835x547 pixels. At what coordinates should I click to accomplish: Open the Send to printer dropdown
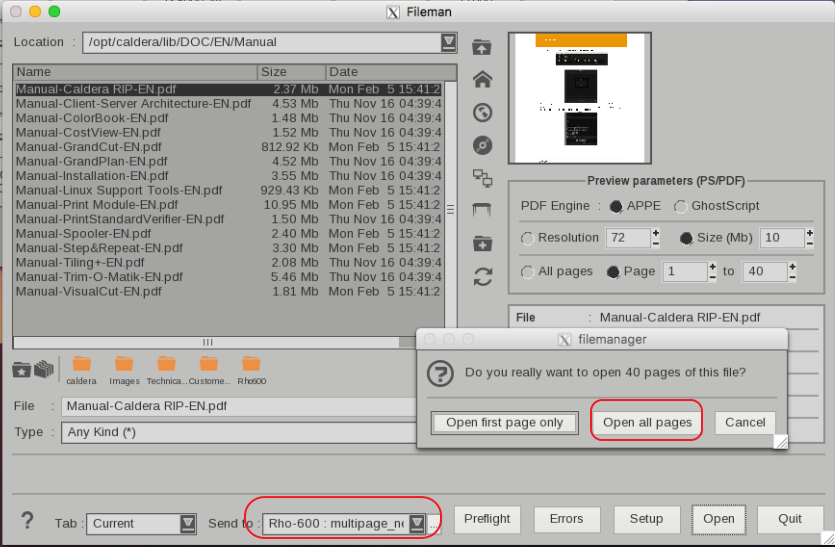[417, 524]
